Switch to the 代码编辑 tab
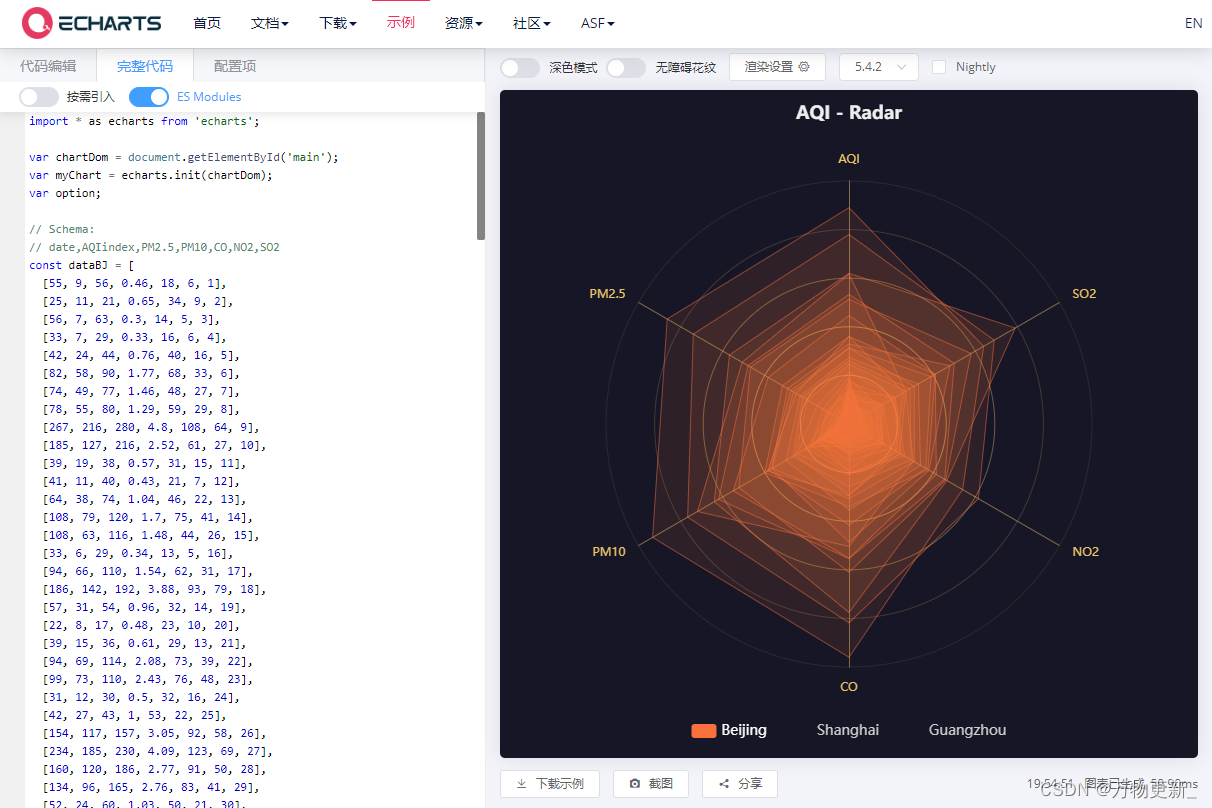The image size is (1212, 808). [49, 64]
